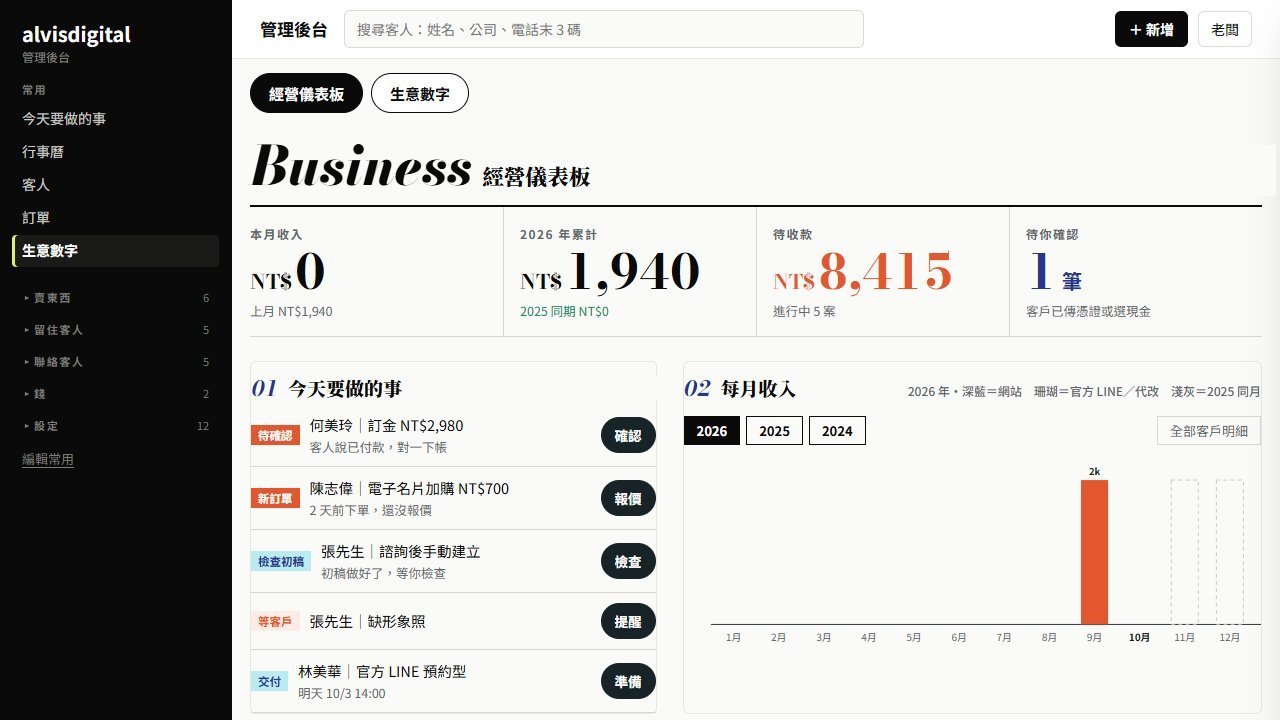Select the 2026 year filter

pyautogui.click(x=712, y=431)
